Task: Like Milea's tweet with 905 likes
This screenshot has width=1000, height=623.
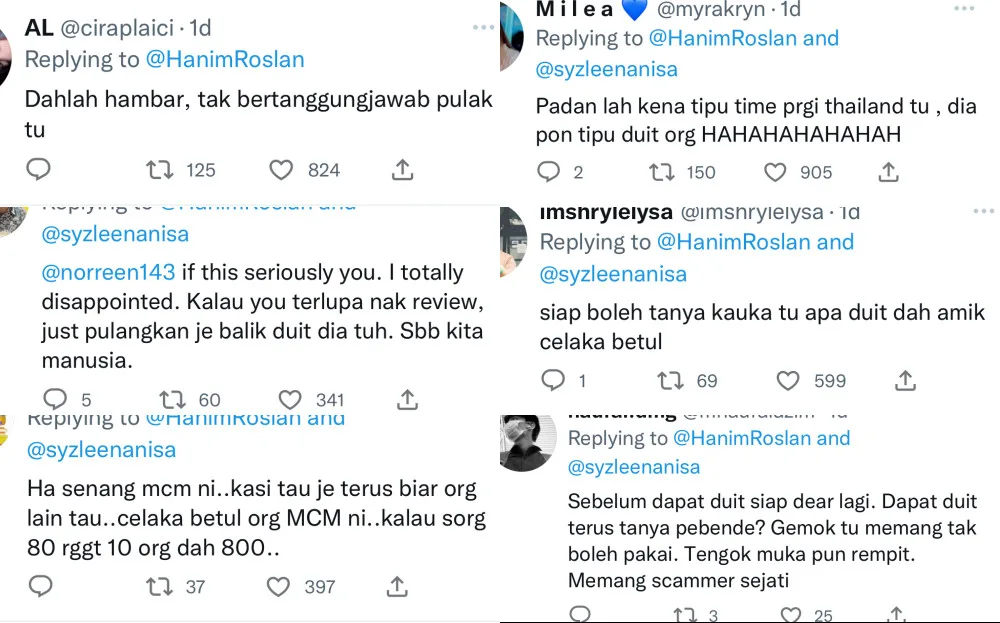Action: tap(775, 172)
